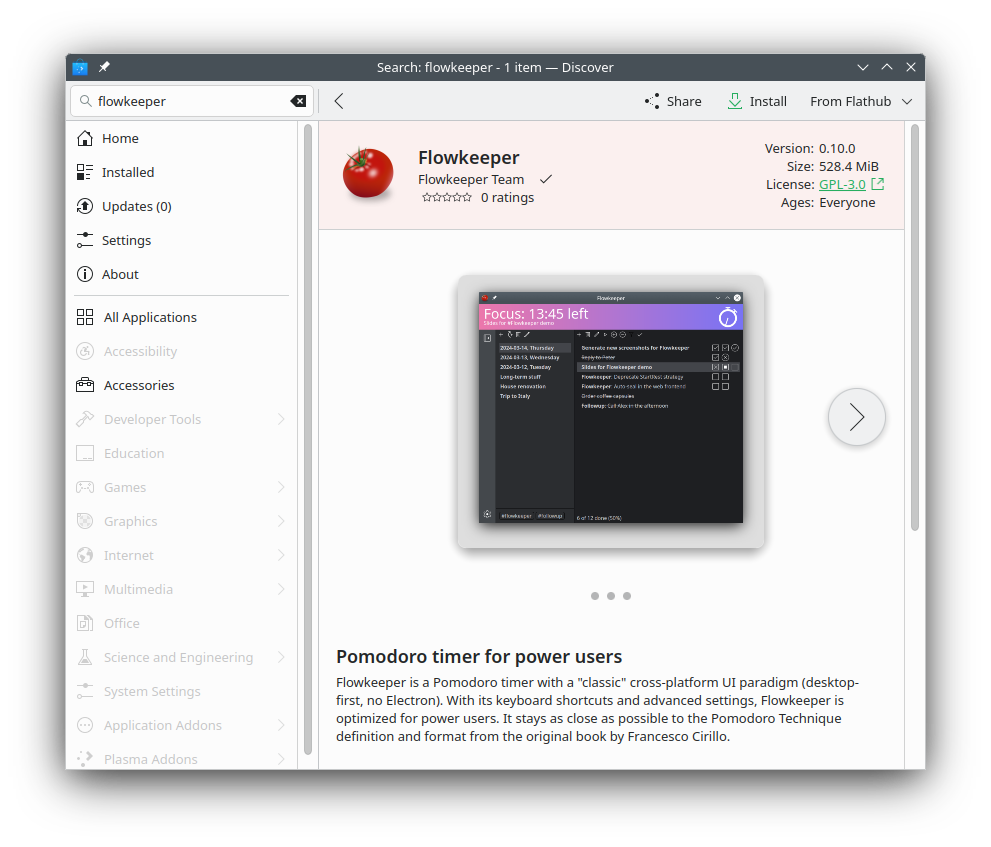The image size is (991, 847).
Task: Select All Applications category
Action: [x=182, y=317]
